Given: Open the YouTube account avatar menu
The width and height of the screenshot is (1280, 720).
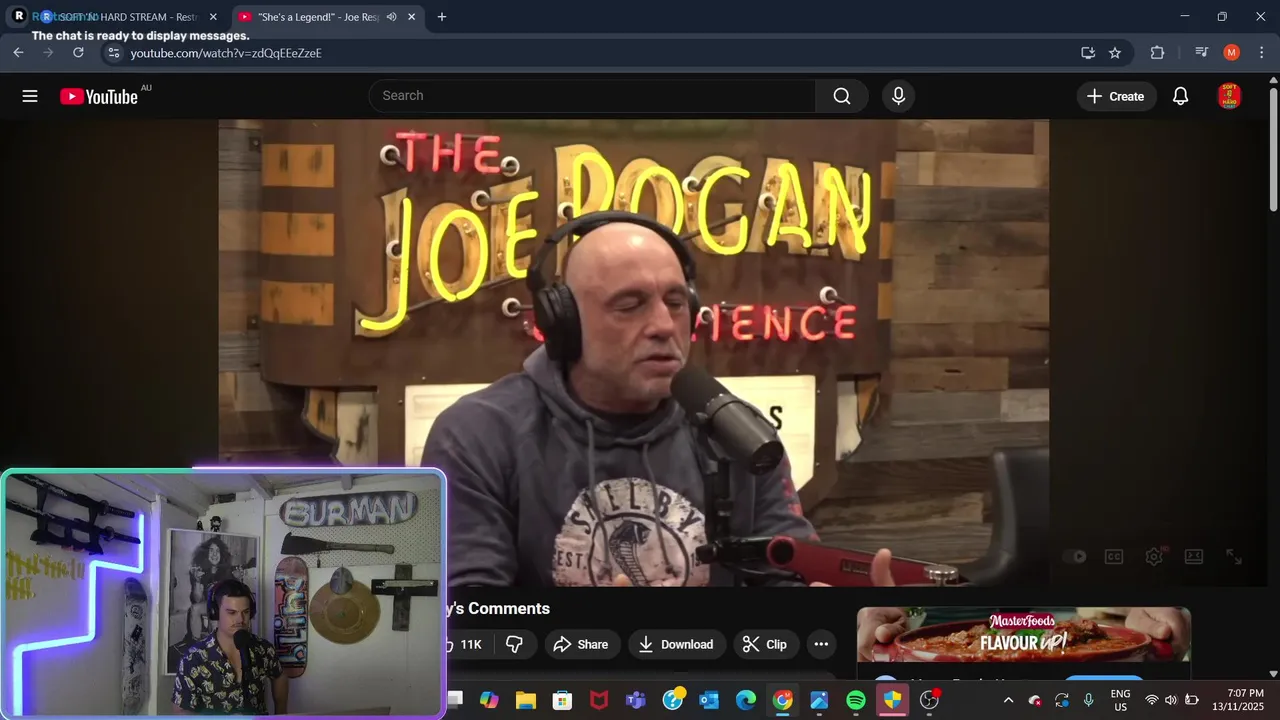Looking at the screenshot, I should click(1229, 96).
